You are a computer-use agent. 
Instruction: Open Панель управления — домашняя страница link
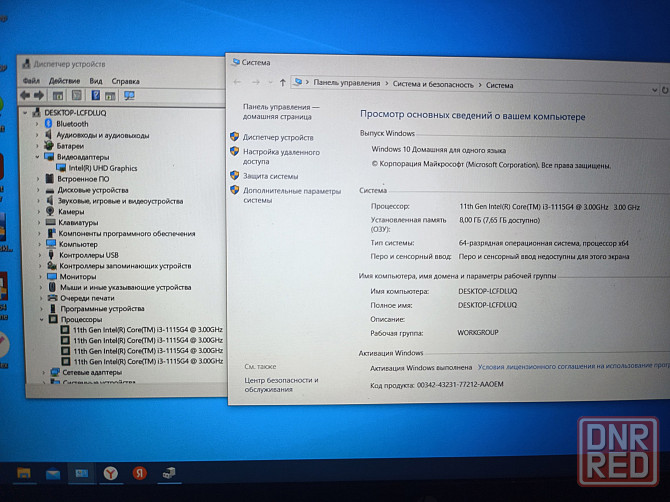(x=281, y=112)
